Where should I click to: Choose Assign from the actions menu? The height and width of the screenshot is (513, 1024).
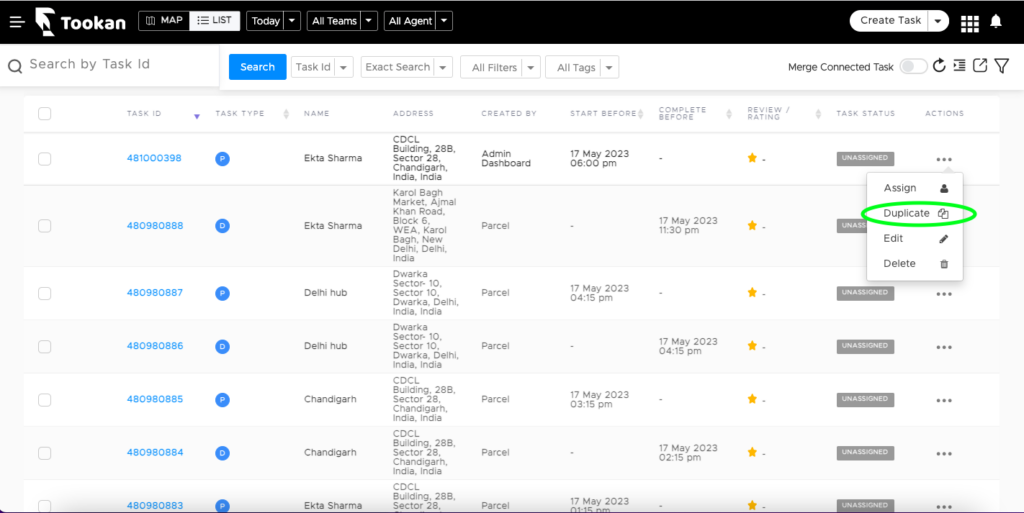coord(915,188)
